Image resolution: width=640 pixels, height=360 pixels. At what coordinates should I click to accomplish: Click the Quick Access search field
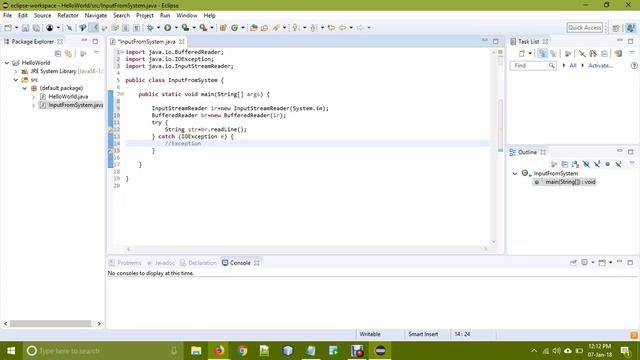[x=584, y=28]
